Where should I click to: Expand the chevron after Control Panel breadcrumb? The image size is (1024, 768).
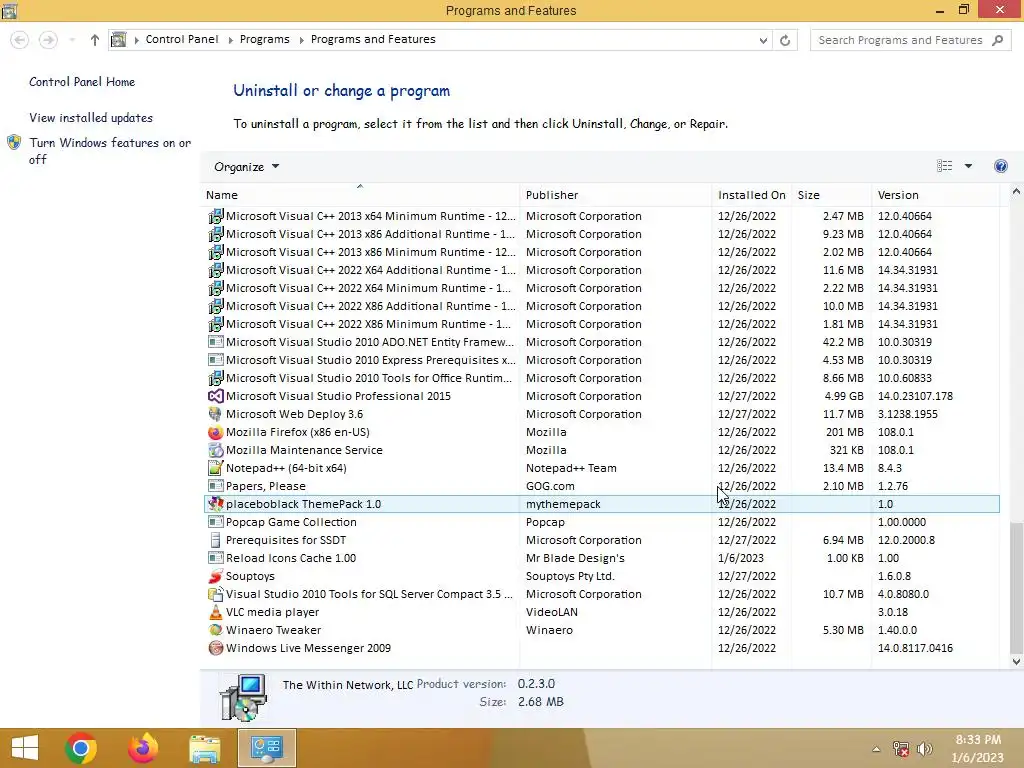[231, 40]
